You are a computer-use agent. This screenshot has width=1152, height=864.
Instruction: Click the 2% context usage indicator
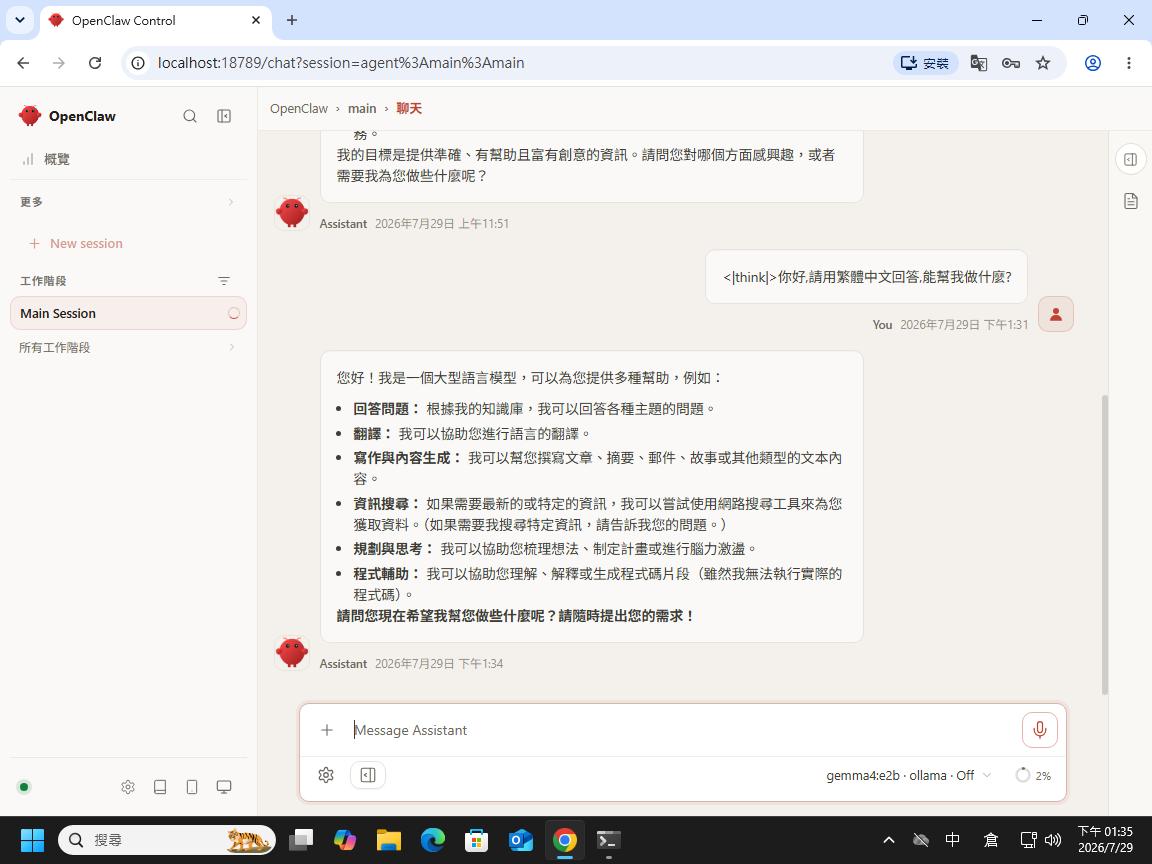coord(1033,775)
